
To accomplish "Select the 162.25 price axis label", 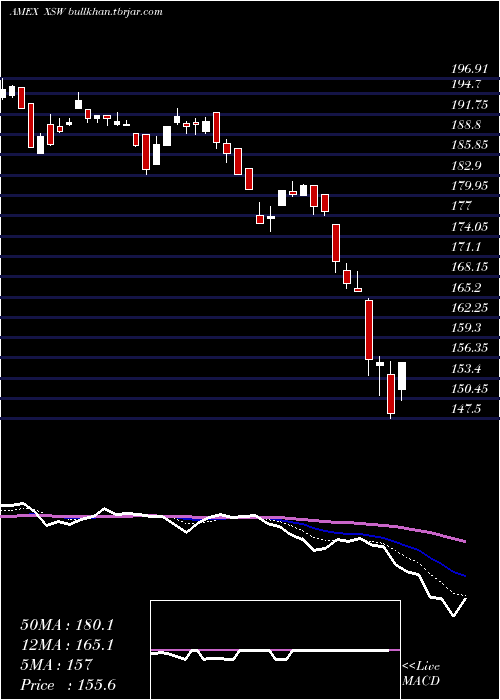I will [469, 308].
